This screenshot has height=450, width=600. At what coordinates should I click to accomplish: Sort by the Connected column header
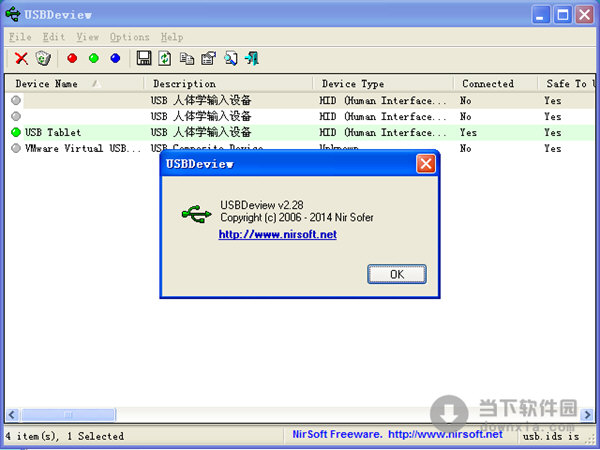coord(496,83)
